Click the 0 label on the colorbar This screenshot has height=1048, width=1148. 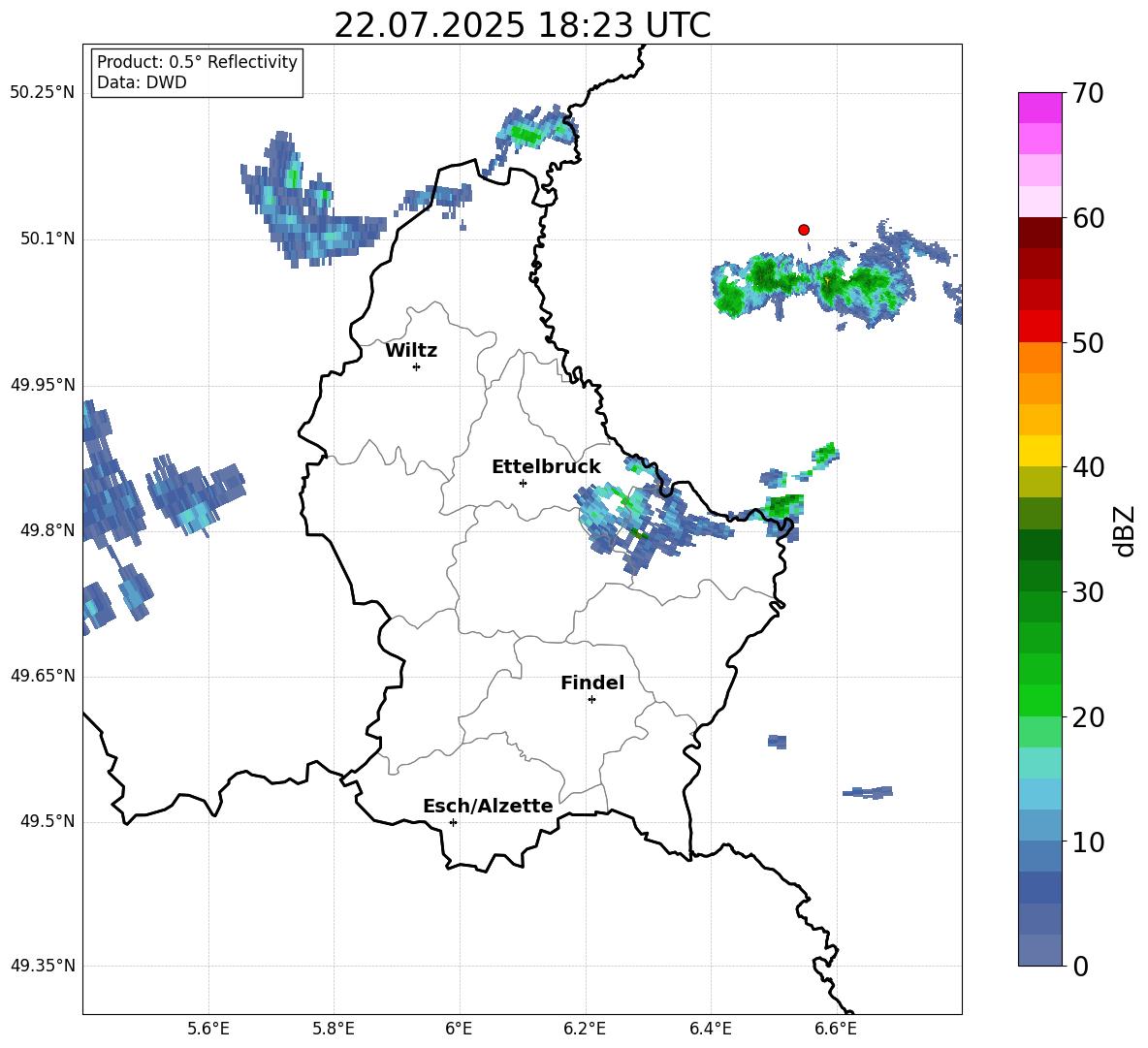(x=1080, y=967)
